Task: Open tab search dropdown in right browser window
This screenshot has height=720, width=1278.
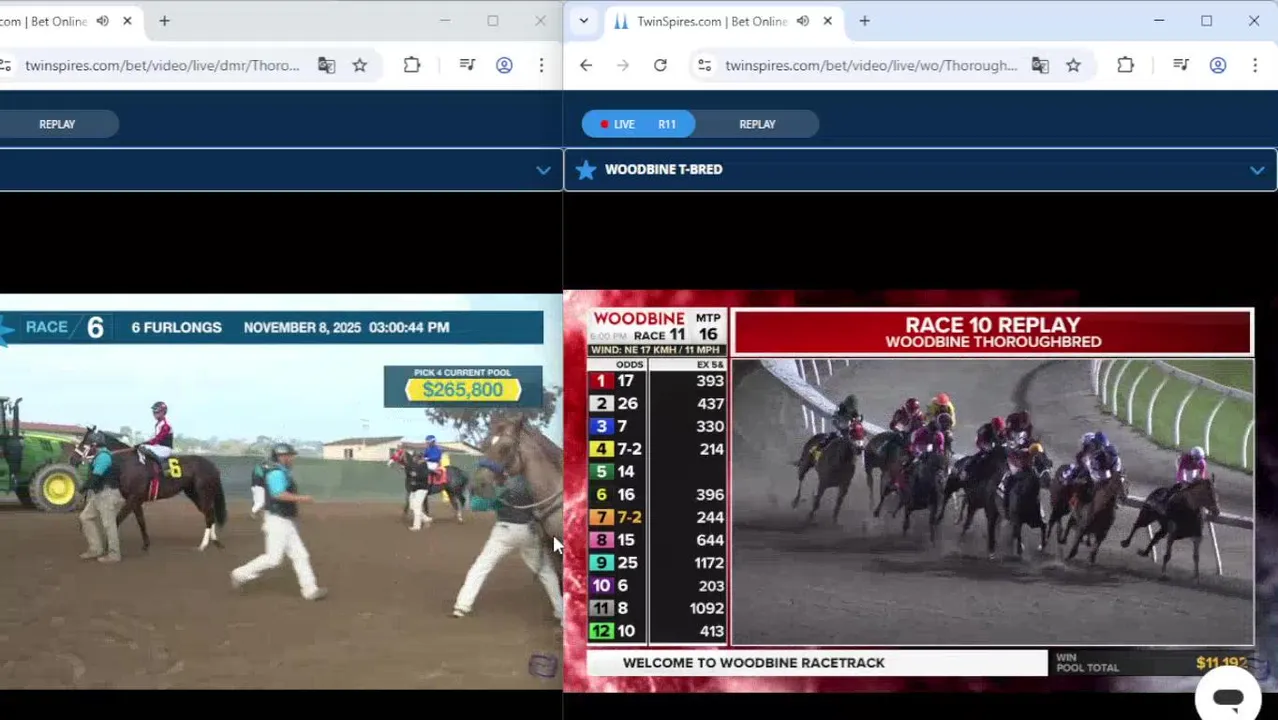Action: (x=584, y=21)
